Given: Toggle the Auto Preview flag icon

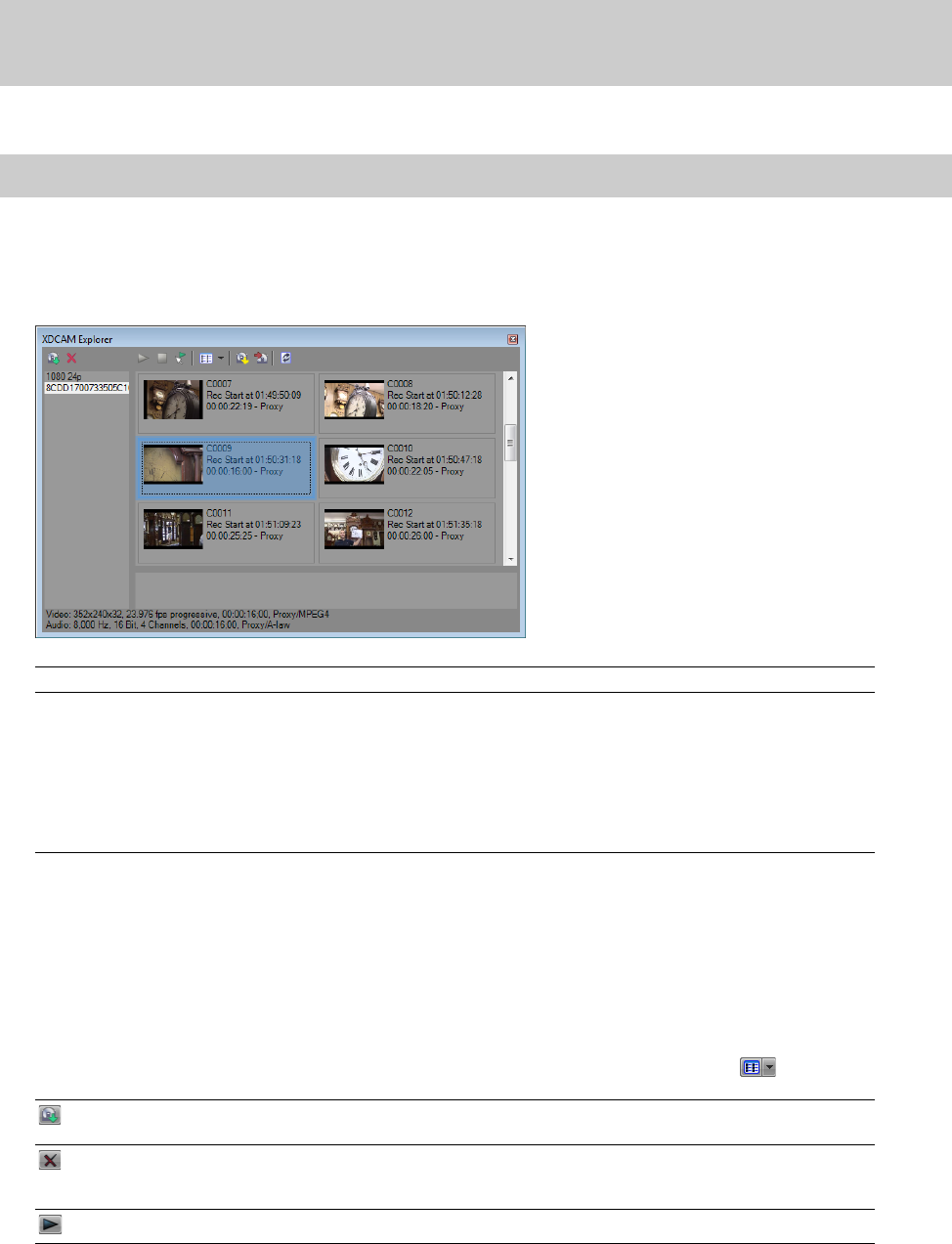Looking at the screenshot, I should pyautogui.click(x=180, y=359).
